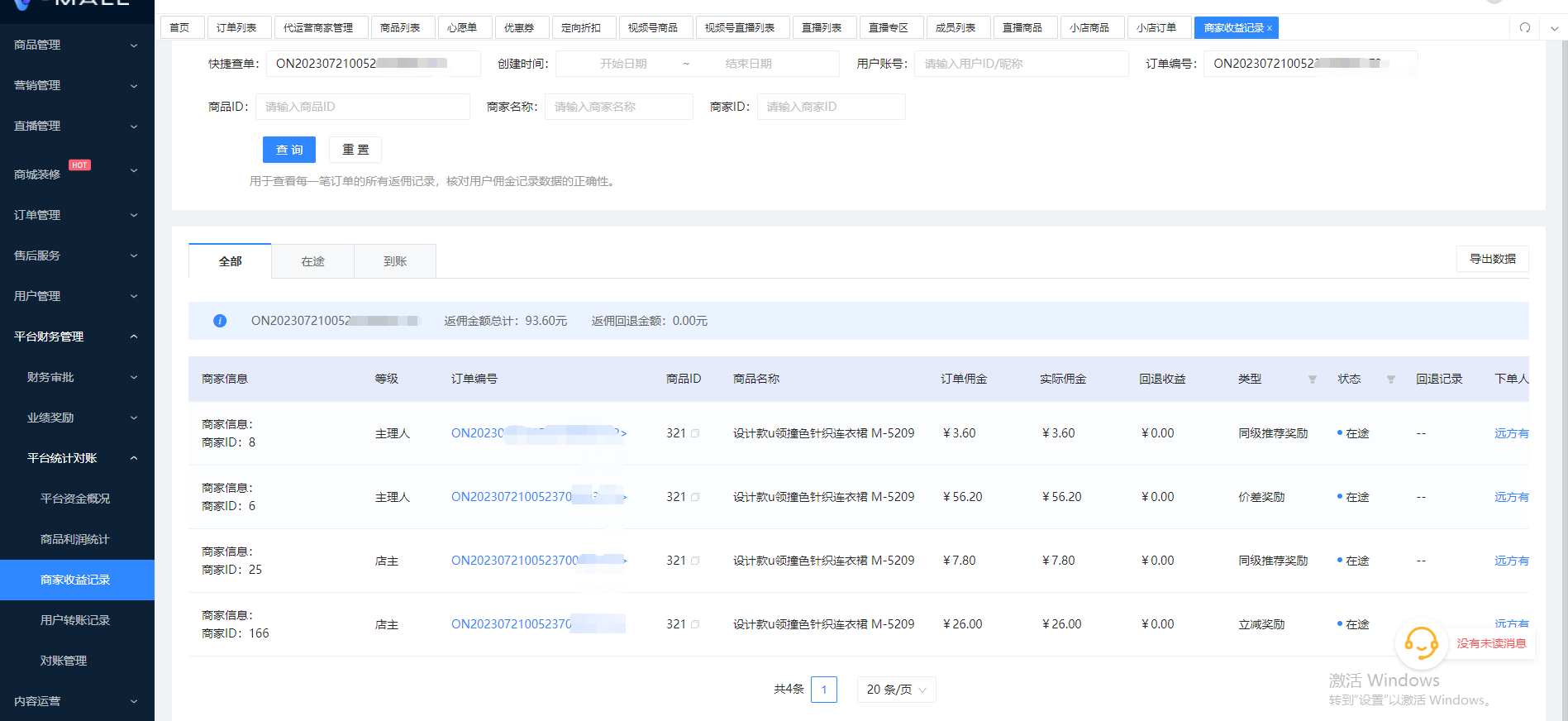Screen dimensions: 1568x721
Task: Expand the 直播管理 sidebar menu
Action: click(x=77, y=126)
